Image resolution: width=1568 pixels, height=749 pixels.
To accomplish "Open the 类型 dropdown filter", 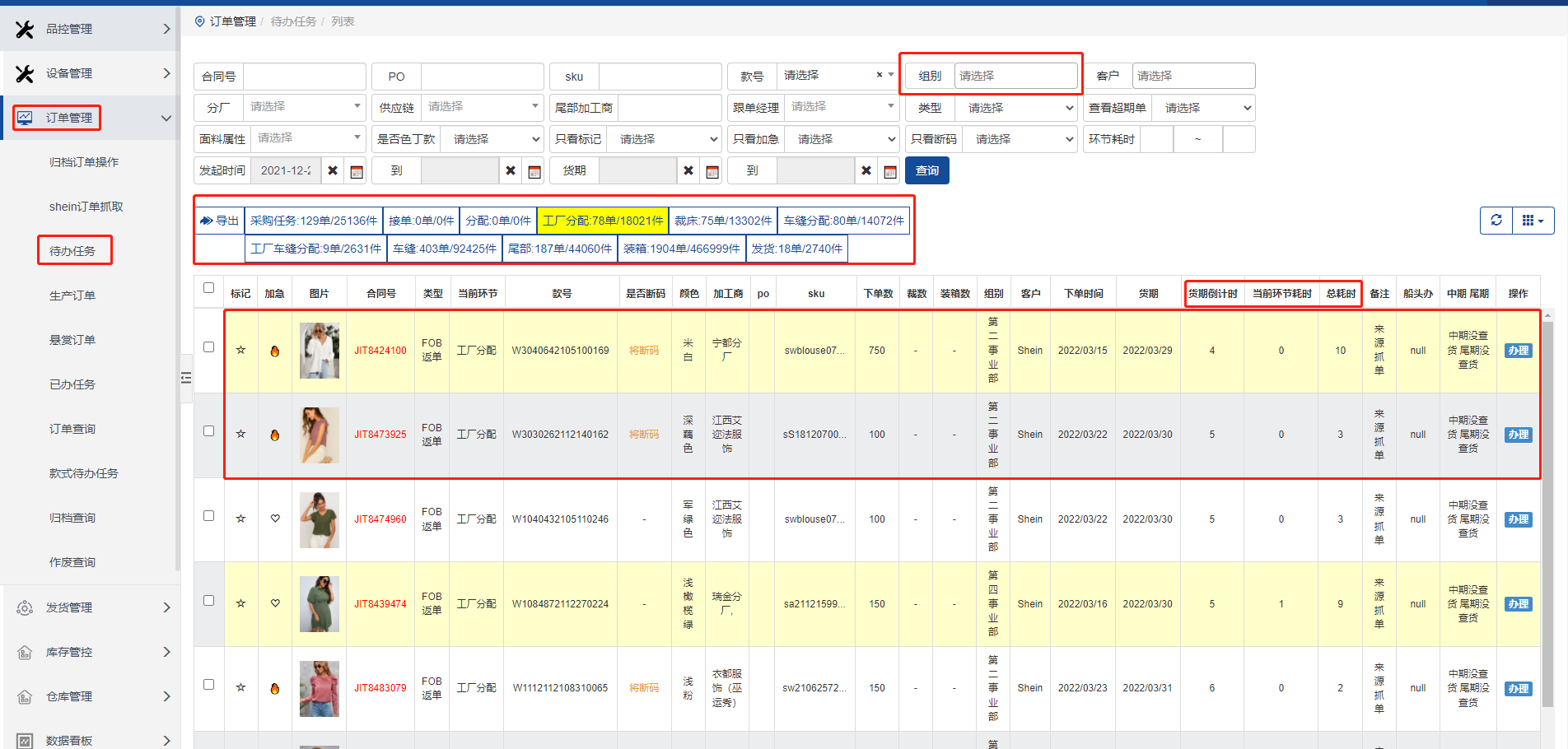I will [x=1020, y=108].
